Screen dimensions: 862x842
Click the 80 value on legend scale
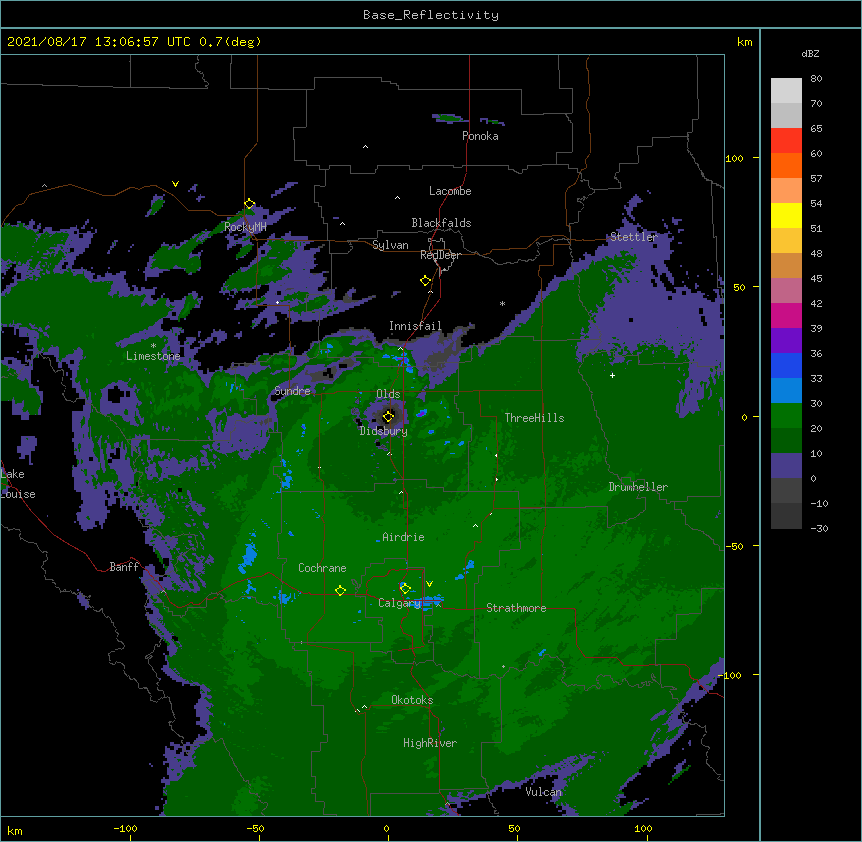pyautogui.click(x=816, y=79)
